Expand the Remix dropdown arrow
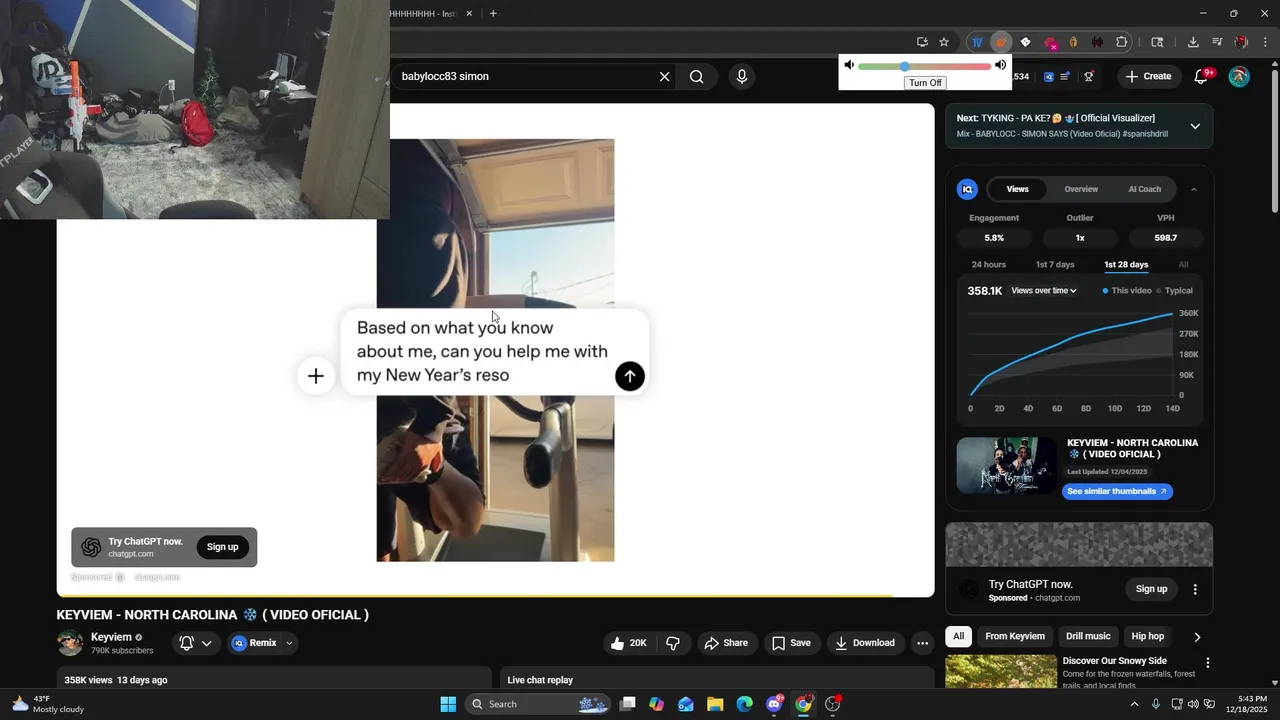 289,643
